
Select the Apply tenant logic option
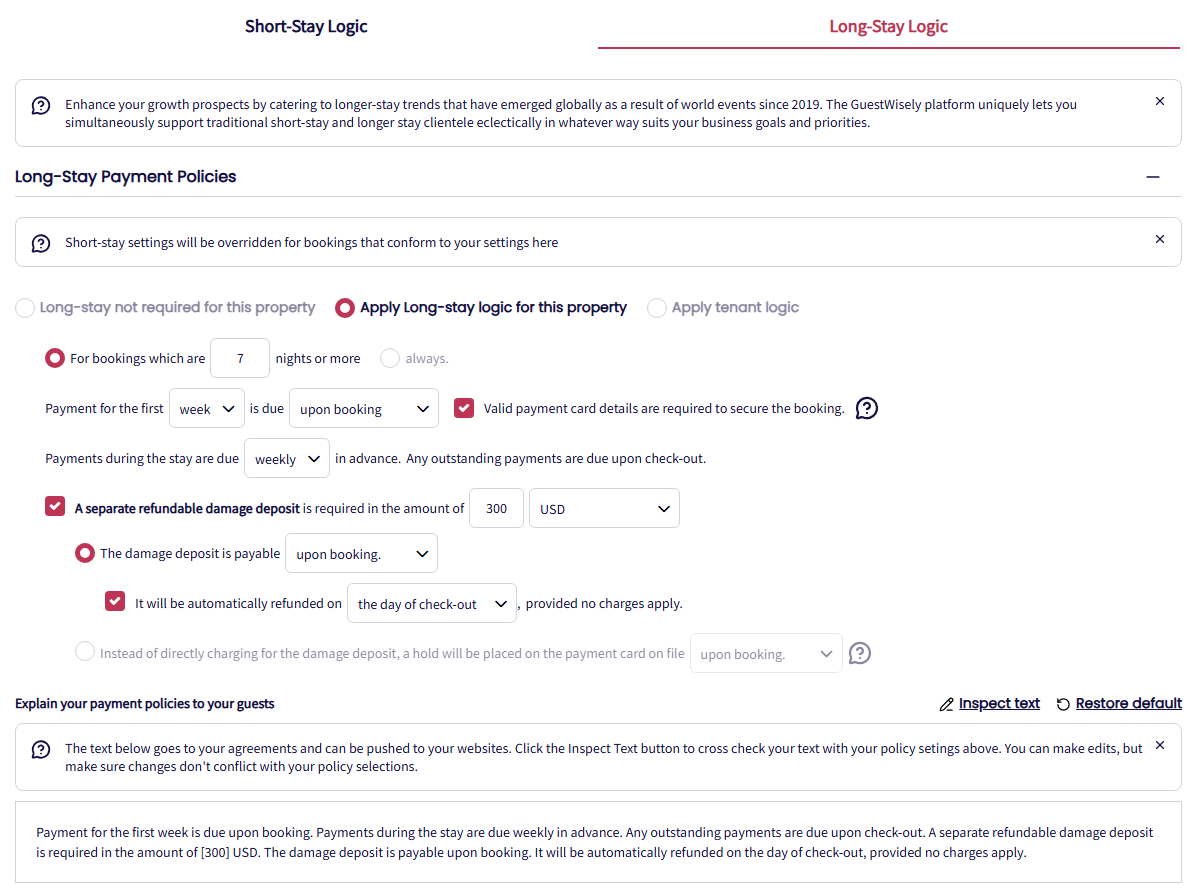[x=657, y=308]
